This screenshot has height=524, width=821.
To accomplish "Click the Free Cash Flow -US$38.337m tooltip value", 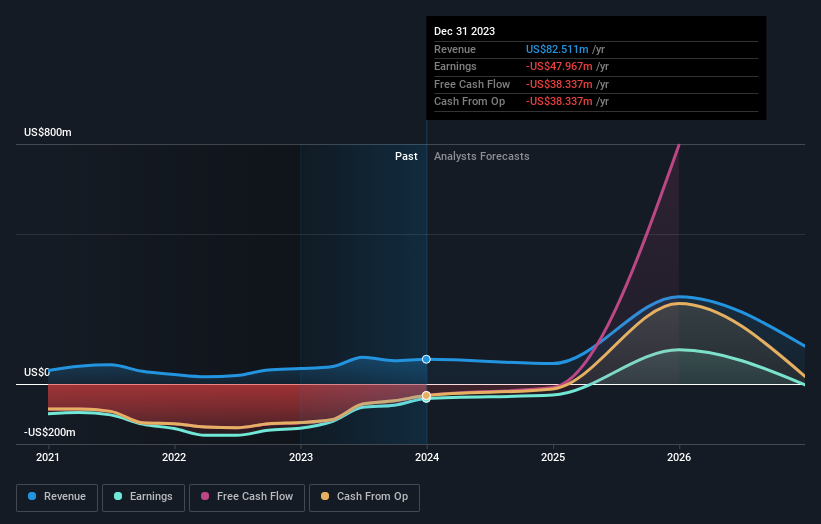I will [559, 84].
